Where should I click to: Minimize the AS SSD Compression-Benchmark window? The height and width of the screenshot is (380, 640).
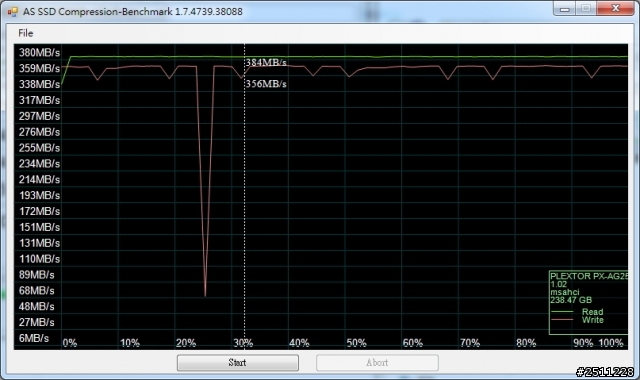[564, 9]
